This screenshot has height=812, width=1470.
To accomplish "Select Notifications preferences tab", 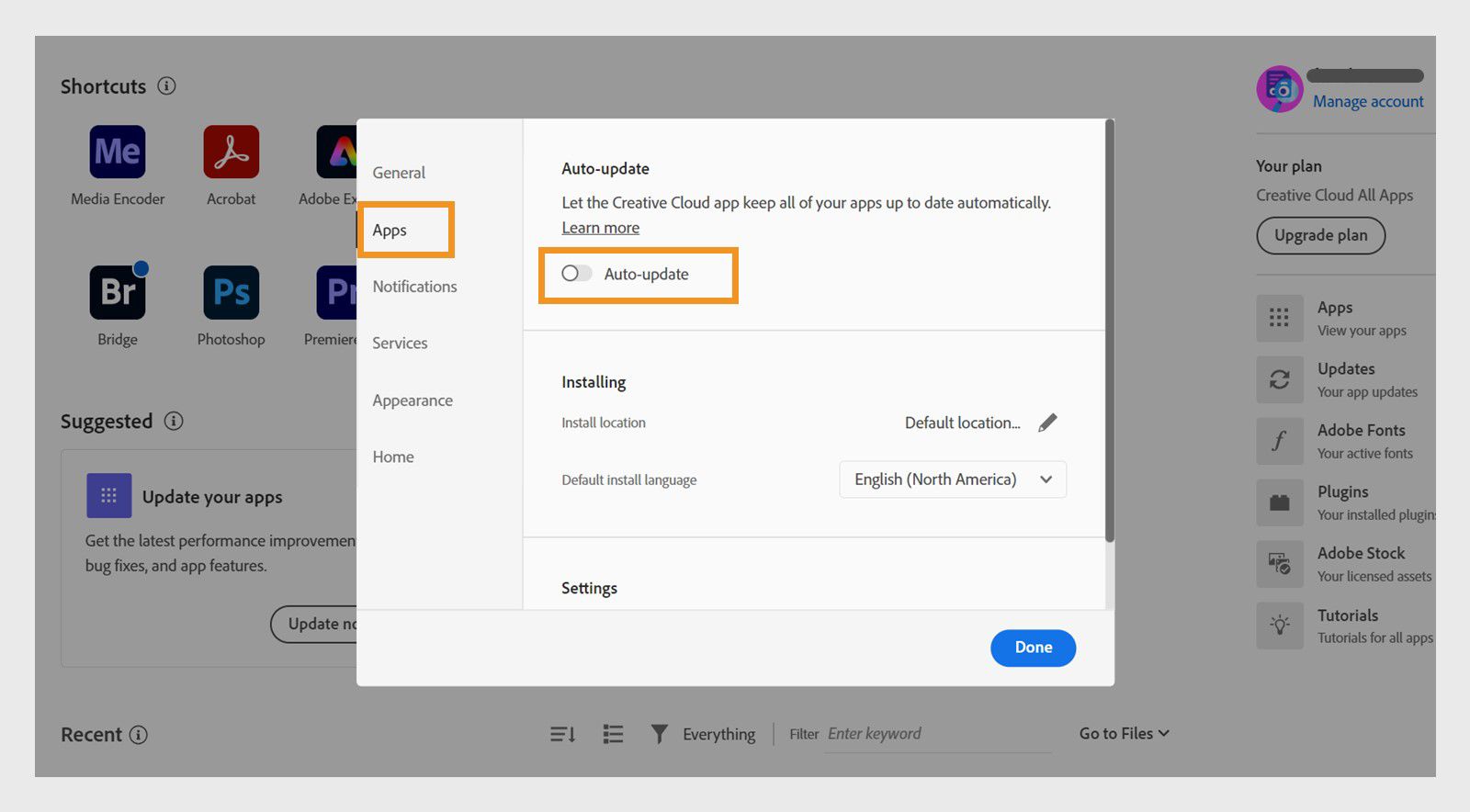I will [x=414, y=287].
